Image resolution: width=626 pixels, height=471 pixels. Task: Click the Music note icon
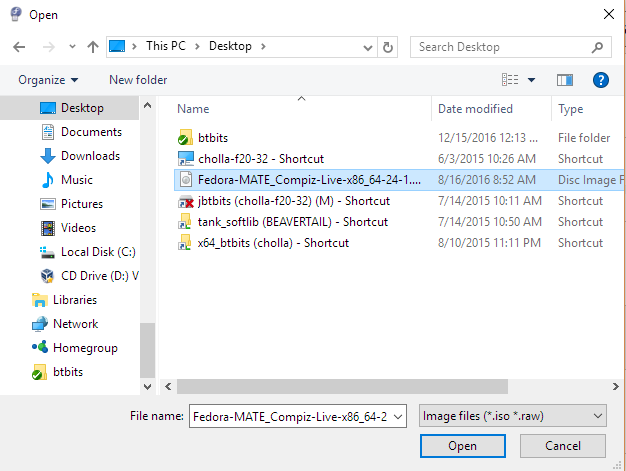tap(48, 180)
